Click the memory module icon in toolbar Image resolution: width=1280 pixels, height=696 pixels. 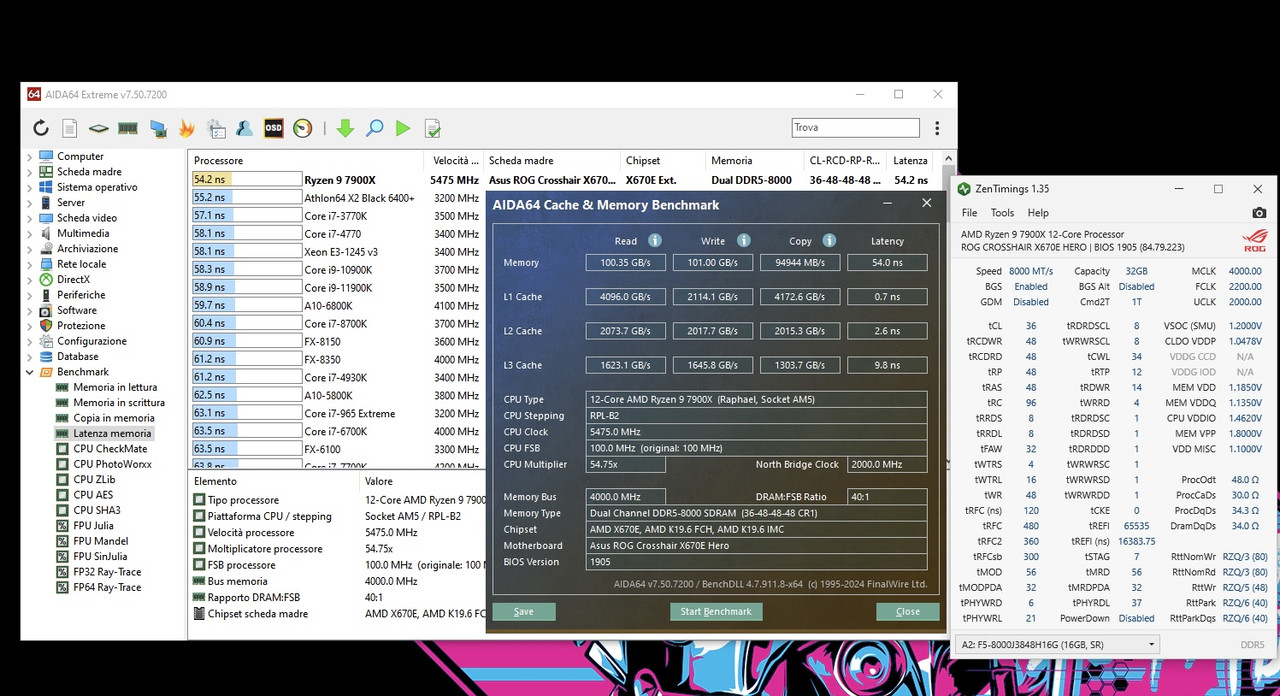tap(128, 128)
